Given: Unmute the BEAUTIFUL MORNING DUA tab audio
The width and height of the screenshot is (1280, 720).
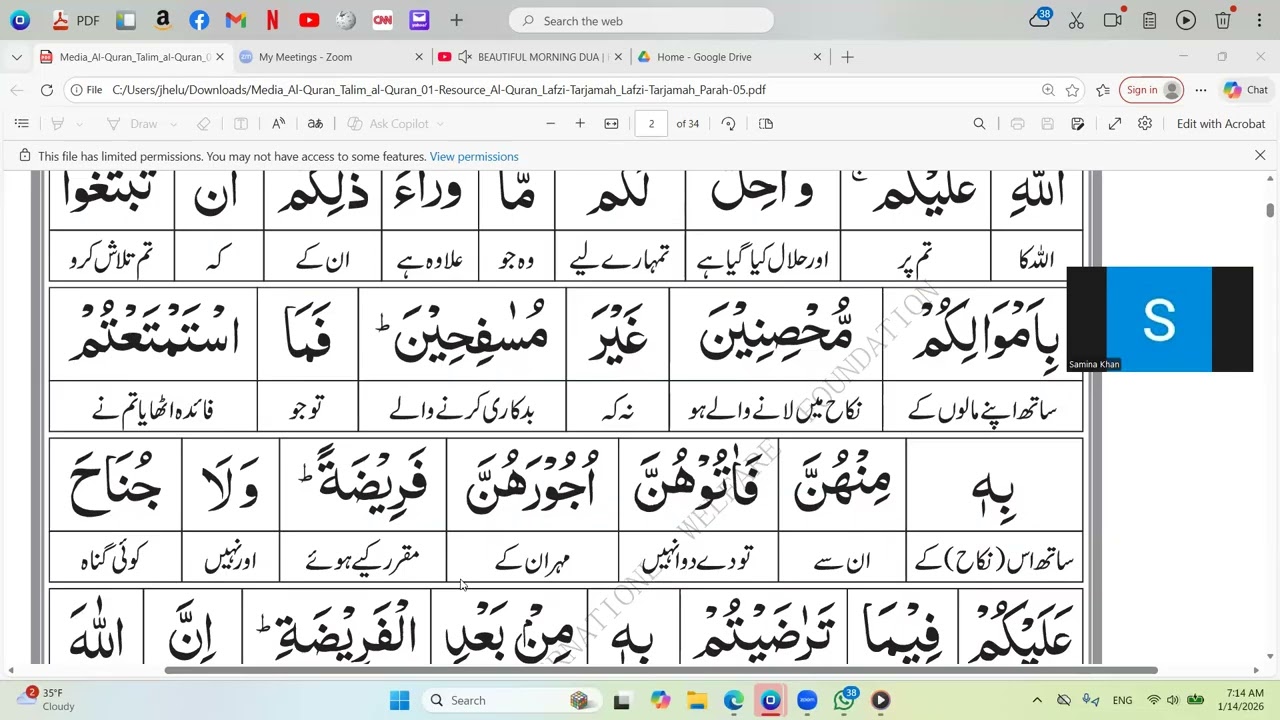Looking at the screenshot, I should (x=464, y=57).
